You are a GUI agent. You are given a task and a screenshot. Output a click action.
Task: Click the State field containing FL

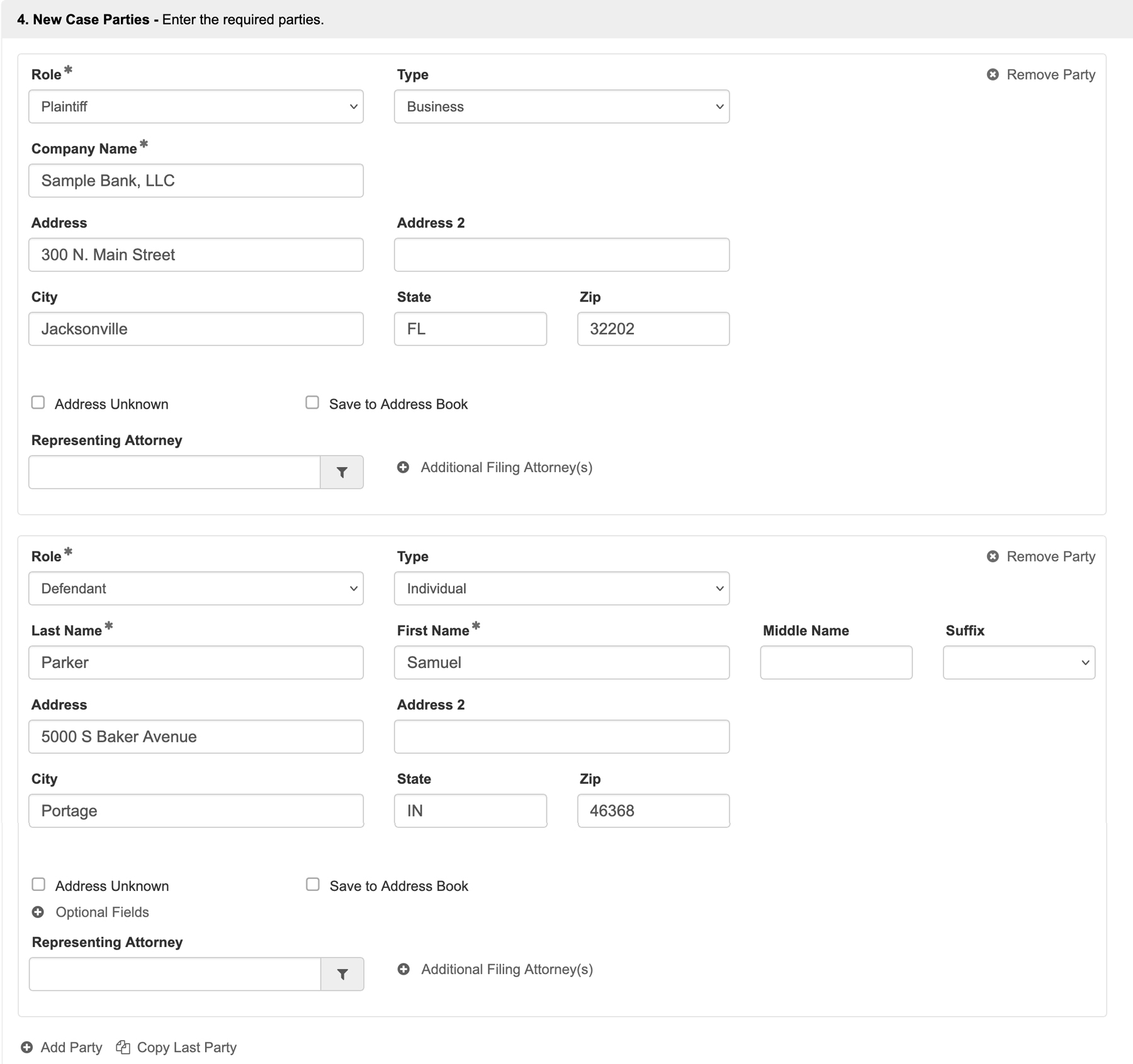tap(470, 329)
